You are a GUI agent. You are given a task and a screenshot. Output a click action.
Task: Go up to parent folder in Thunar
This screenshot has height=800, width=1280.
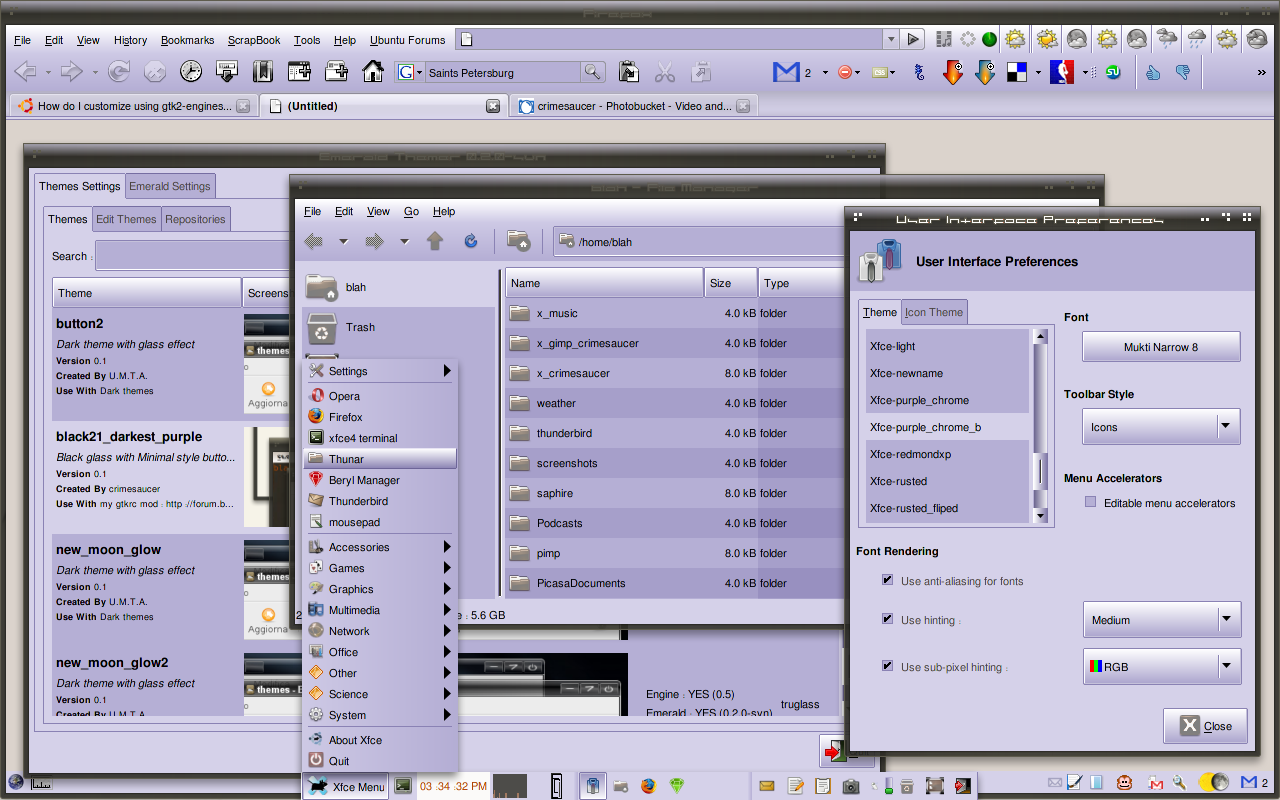click(434, 241)
